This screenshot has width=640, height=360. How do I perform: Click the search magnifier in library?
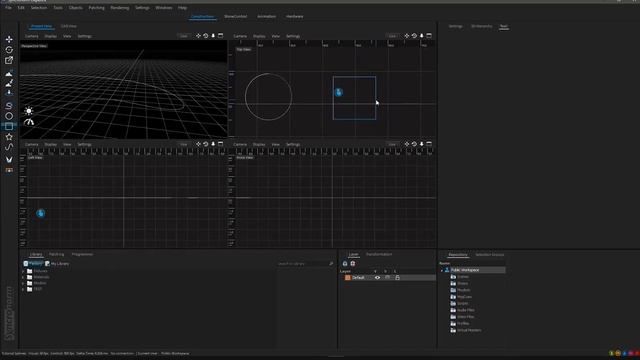pos(331,264)
